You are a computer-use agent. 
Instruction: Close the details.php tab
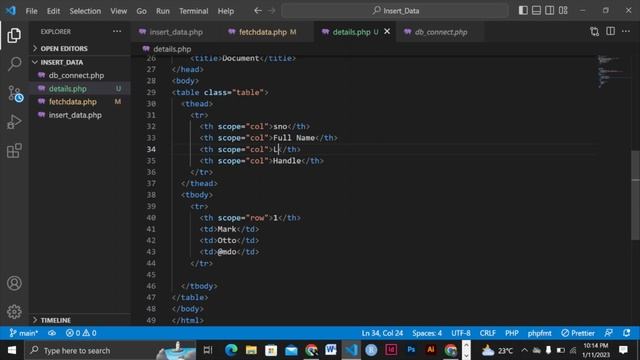click(x=387, y=31)
